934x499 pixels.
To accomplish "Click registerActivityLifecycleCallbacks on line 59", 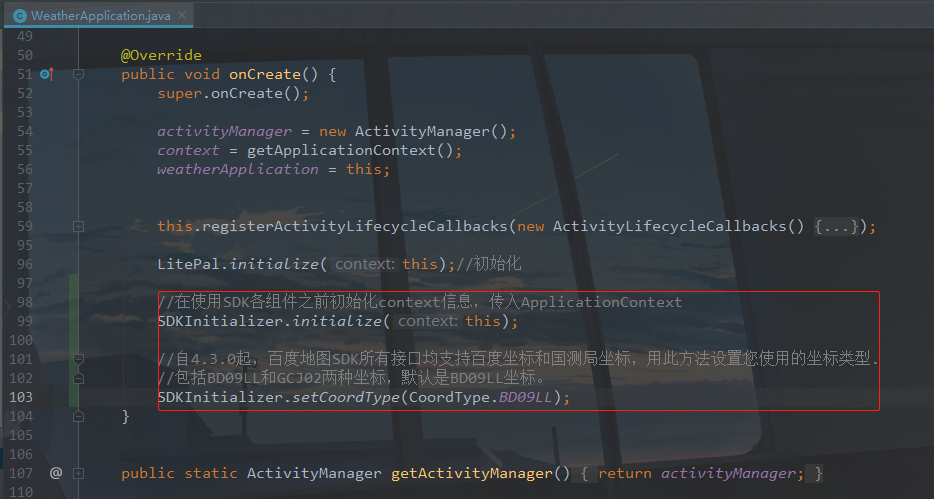I will coord(354,226).
